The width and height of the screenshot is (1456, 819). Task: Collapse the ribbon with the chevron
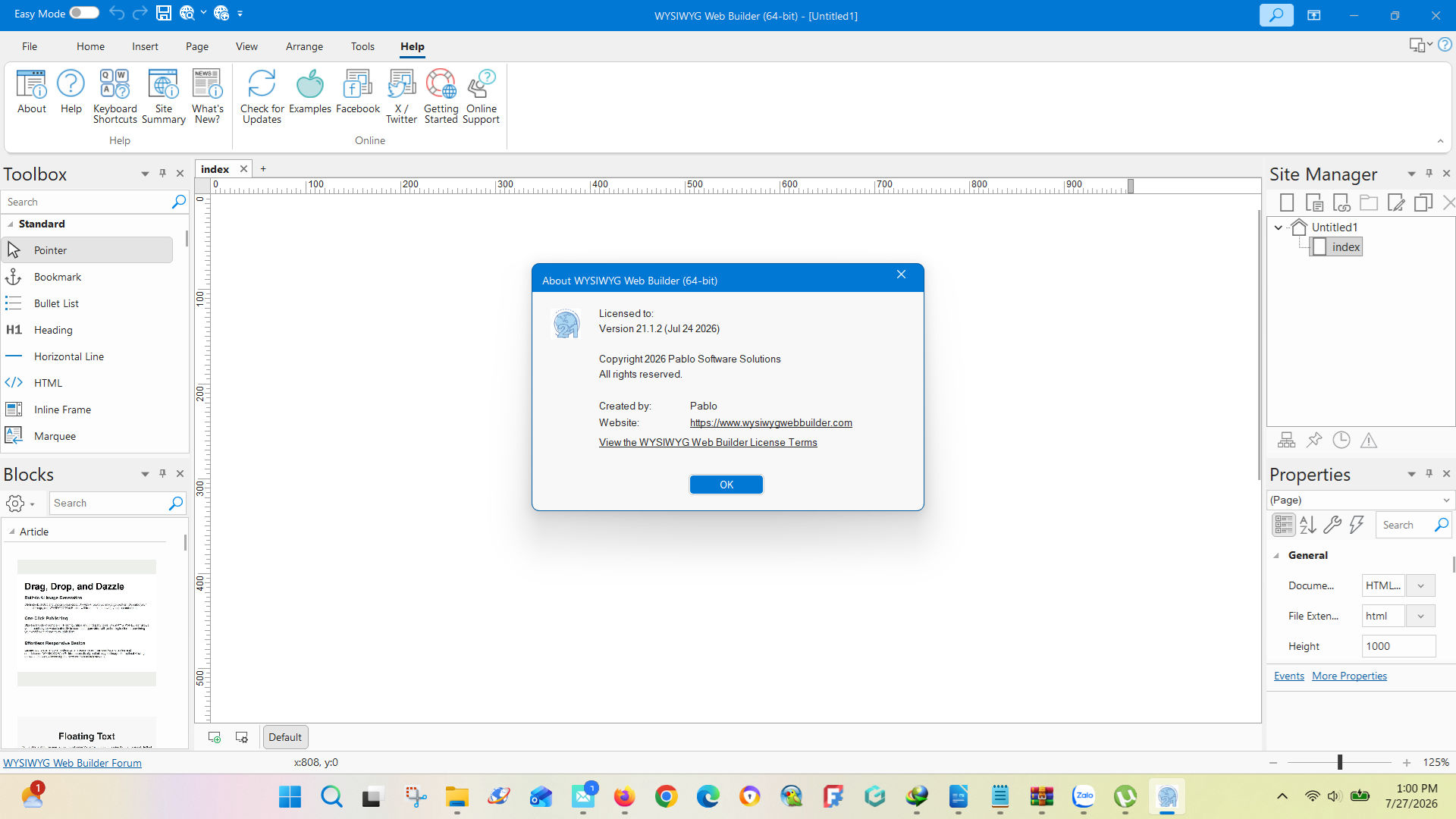[1440, 141]
